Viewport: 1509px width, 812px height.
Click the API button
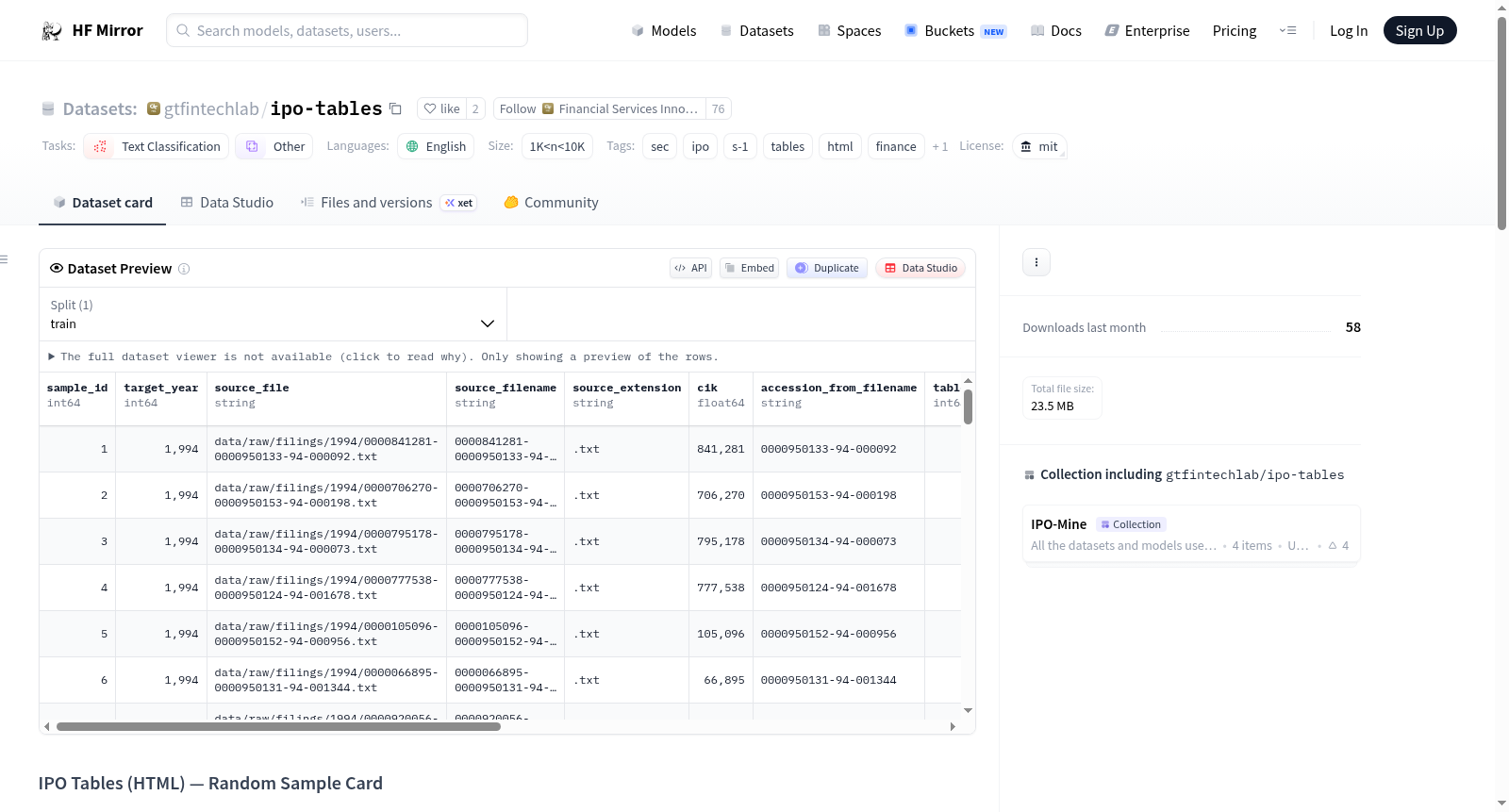[690, 268]
